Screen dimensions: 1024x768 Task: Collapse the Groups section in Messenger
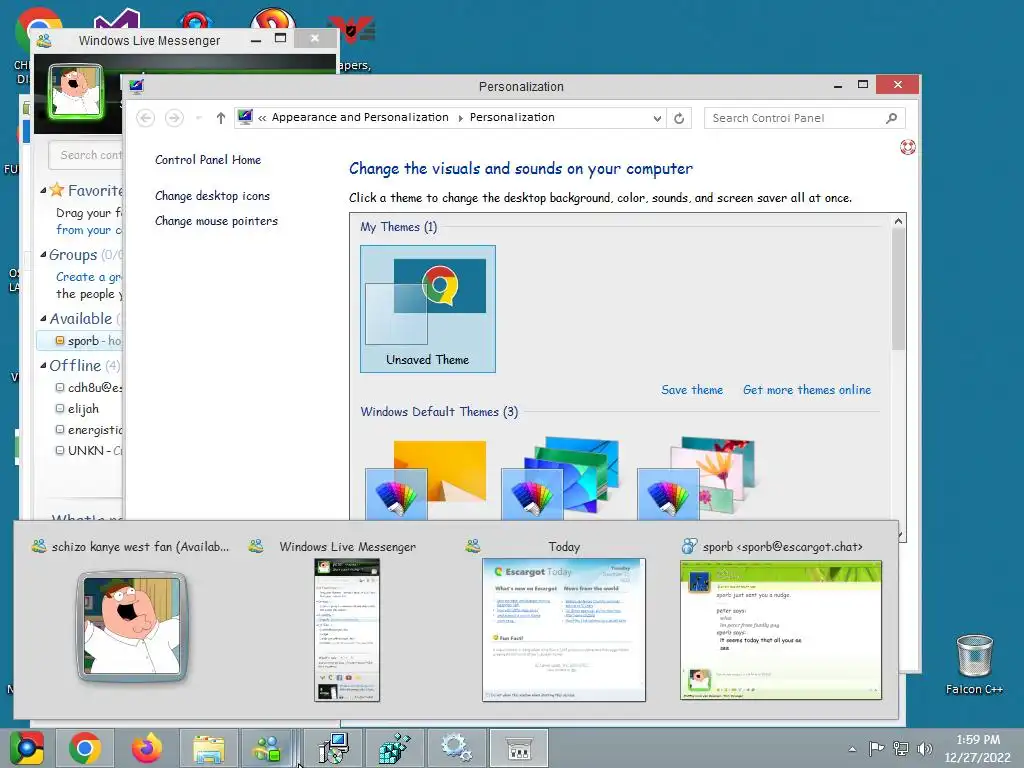pos(43,255)
